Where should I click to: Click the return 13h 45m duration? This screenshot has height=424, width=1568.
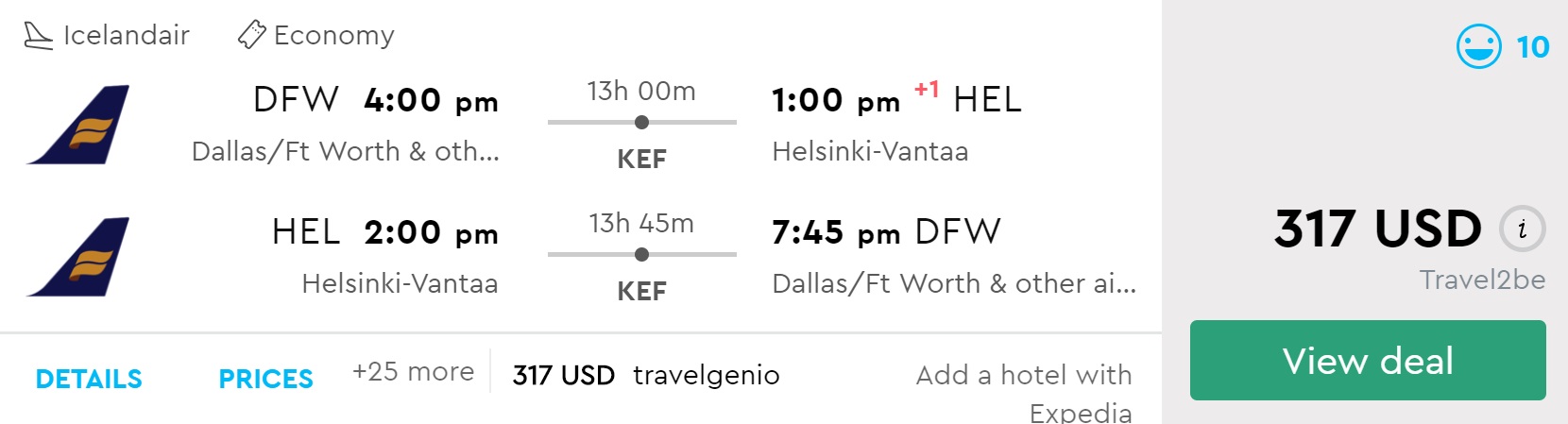[x=641, y=223]
